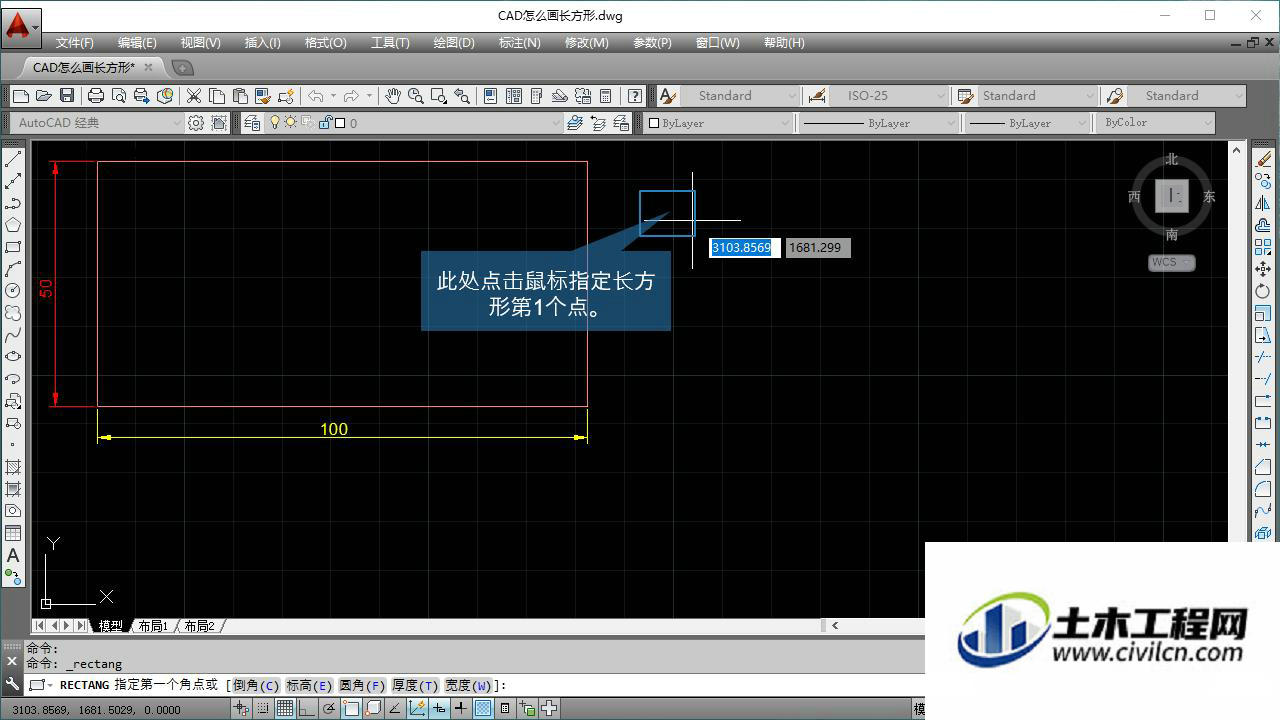1280x720 pixels.
Task: Select the Polygon draw tool
Action: pos(13,225)
